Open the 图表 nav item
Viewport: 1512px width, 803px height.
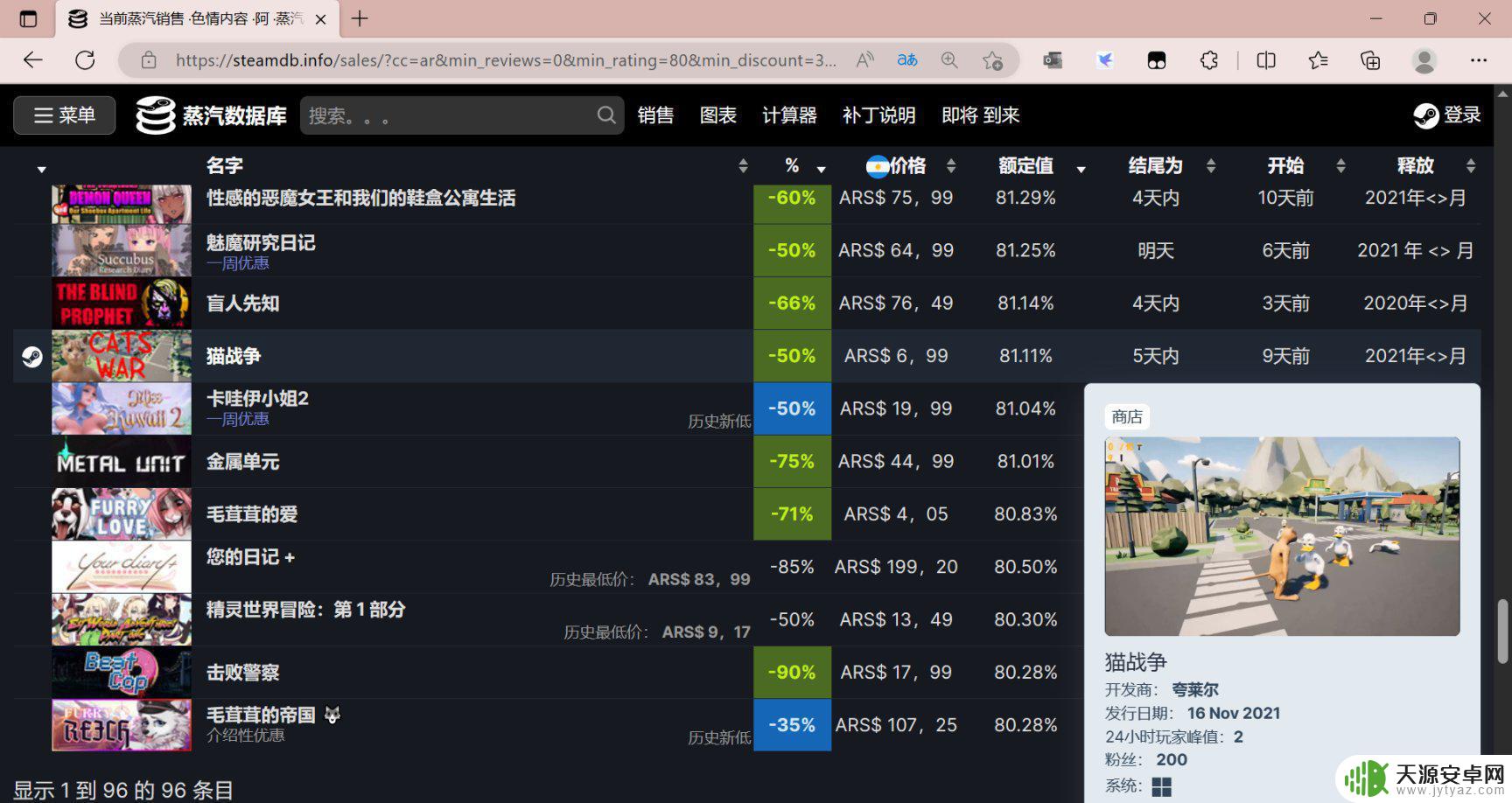point(718,115)
